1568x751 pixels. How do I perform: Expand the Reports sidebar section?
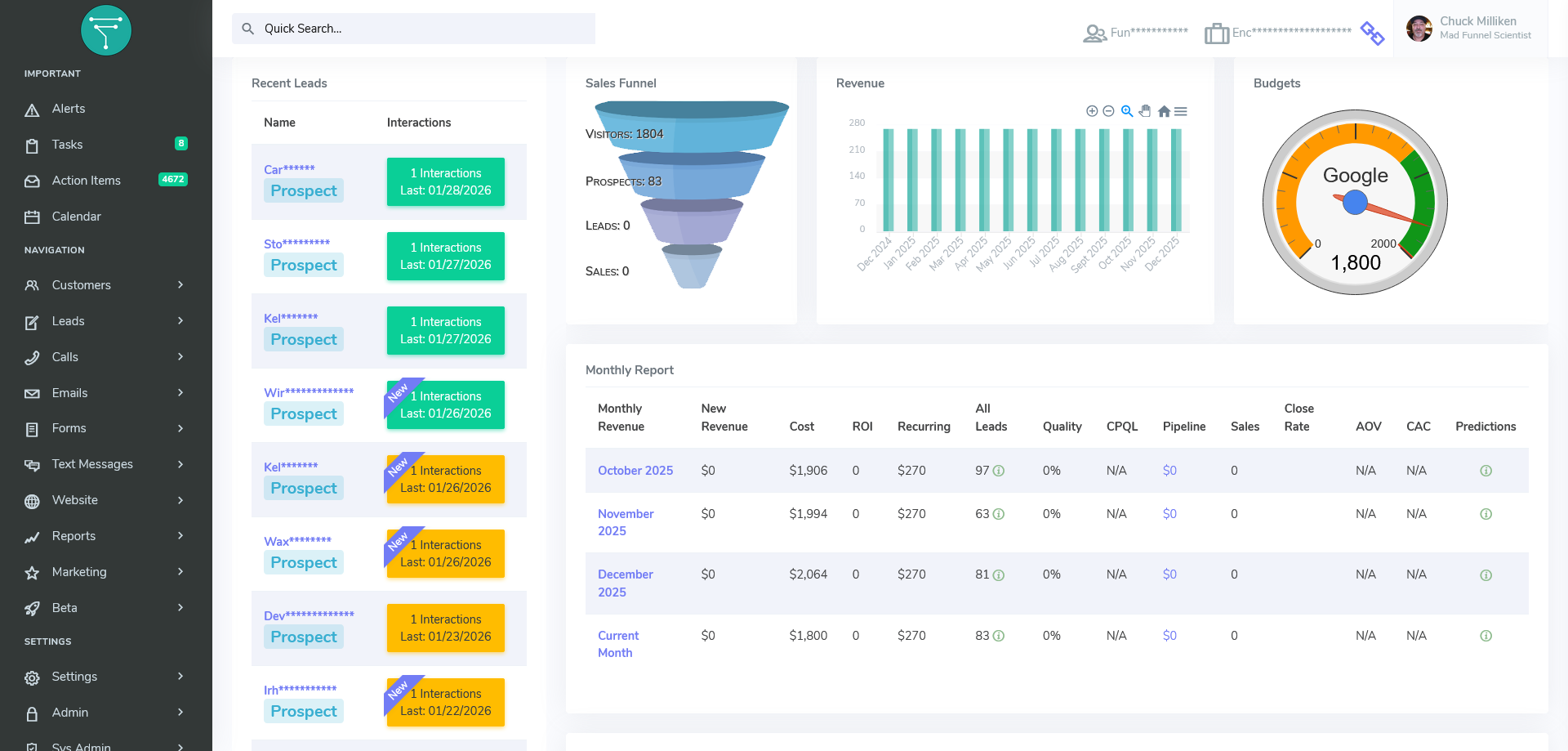tap(106, 536)
